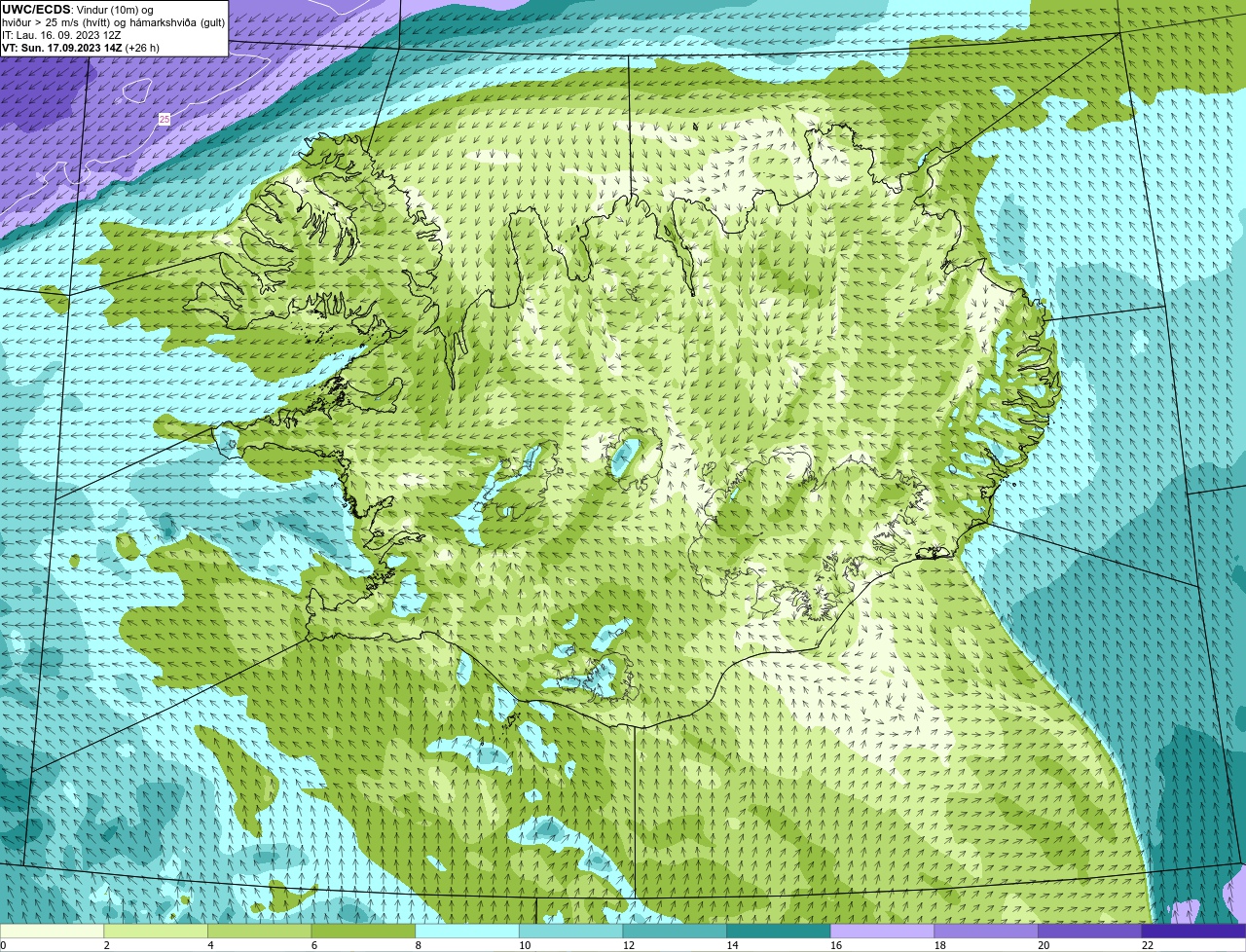
Task: Click the 18–20 m/s purple legend swatch
Action: pos(986,931)
